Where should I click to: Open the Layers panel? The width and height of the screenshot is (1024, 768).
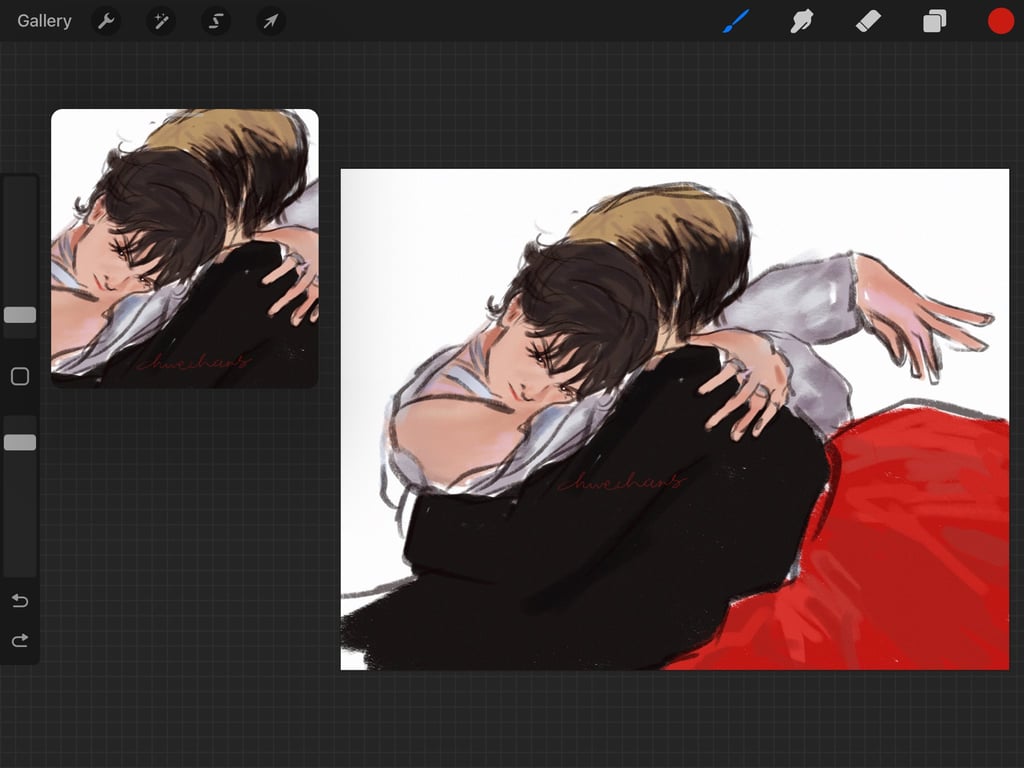(935, 21)
